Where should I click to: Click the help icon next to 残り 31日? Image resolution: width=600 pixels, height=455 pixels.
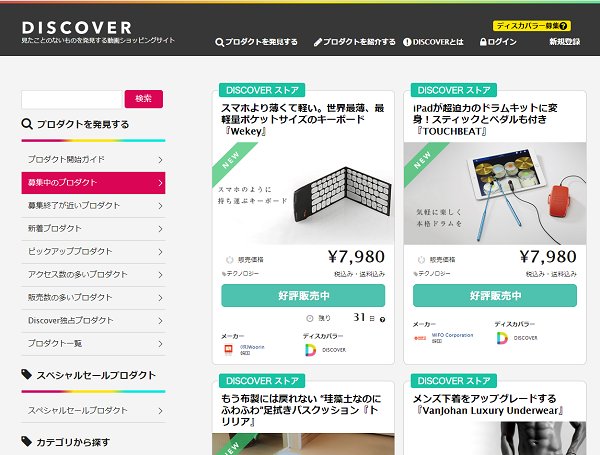(x=382, y=319)
